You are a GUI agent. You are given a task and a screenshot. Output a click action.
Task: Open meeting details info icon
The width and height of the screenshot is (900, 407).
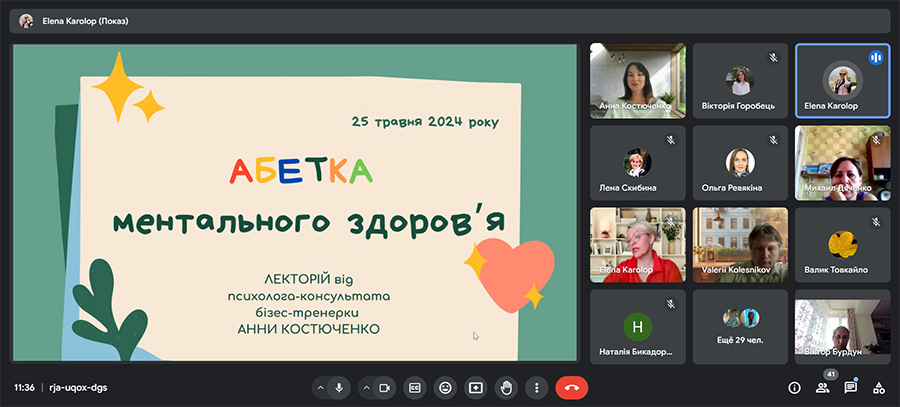pos(794,388)
